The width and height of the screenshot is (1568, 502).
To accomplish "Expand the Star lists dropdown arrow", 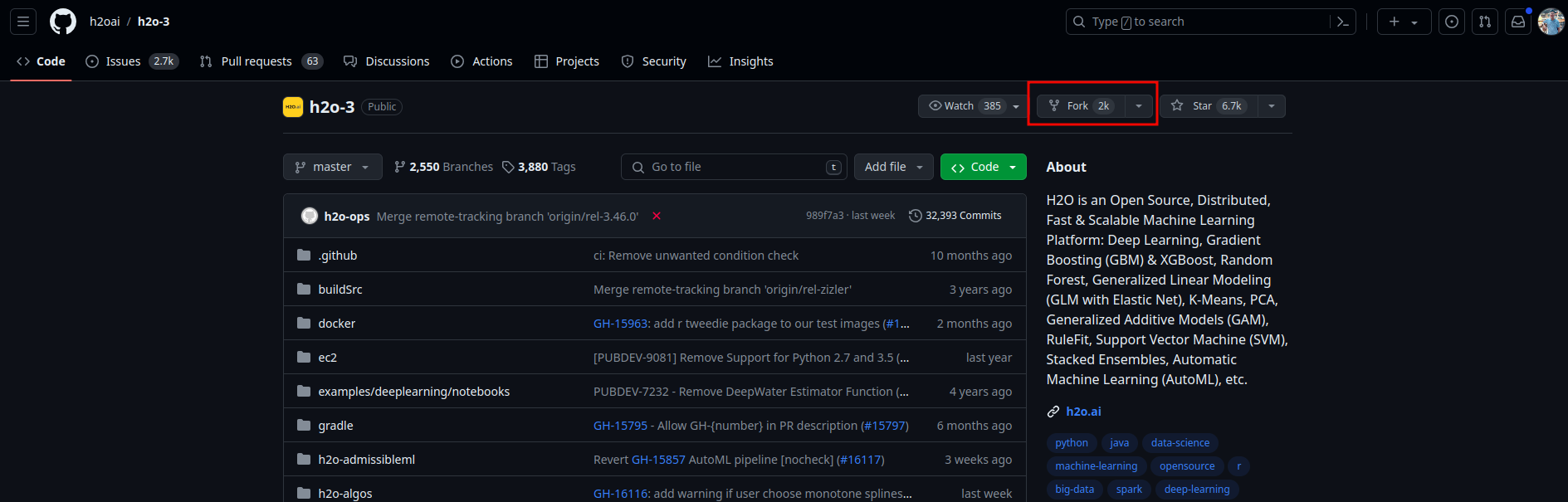I will (1272, 106).
